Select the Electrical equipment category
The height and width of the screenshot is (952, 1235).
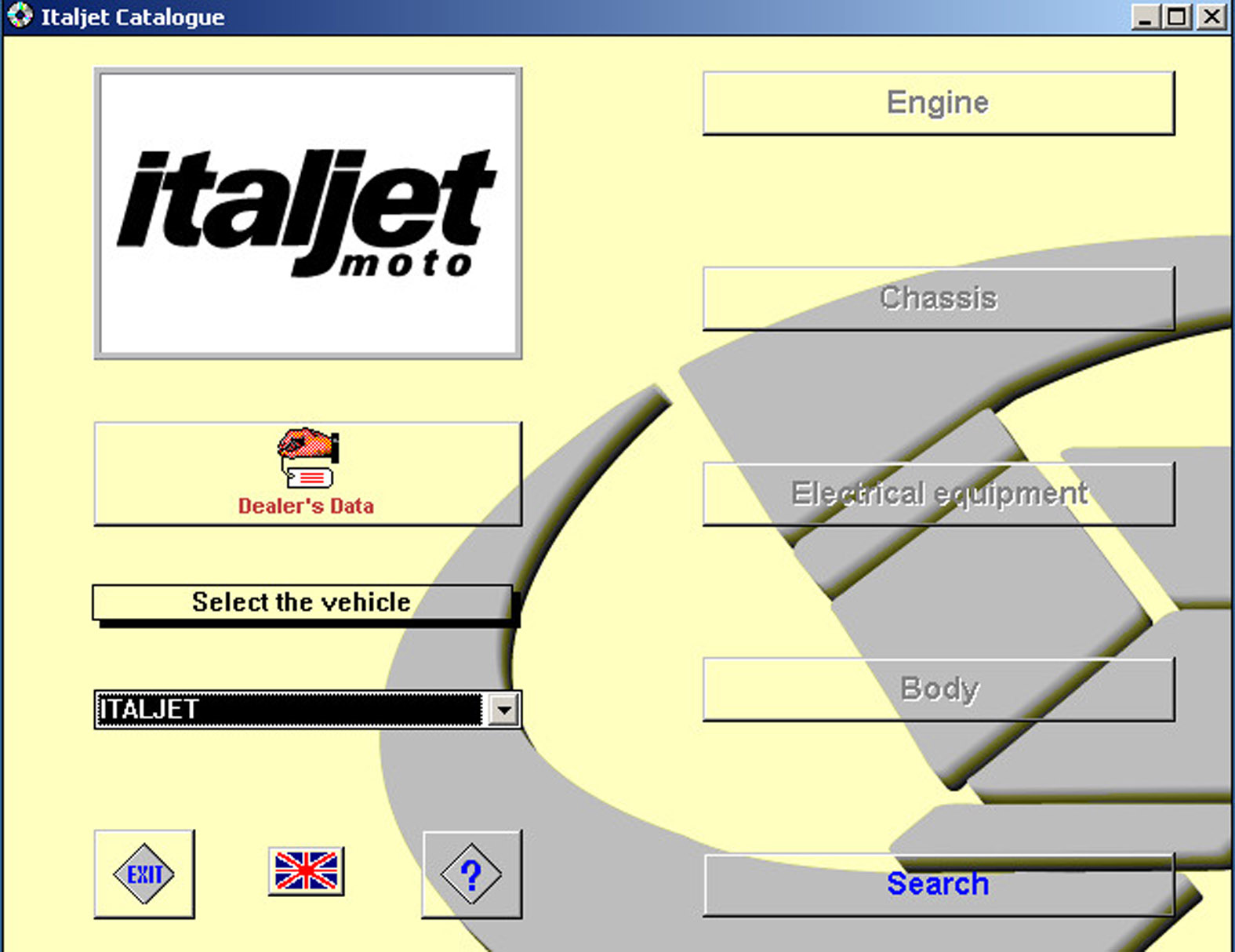tap(938, 494)
